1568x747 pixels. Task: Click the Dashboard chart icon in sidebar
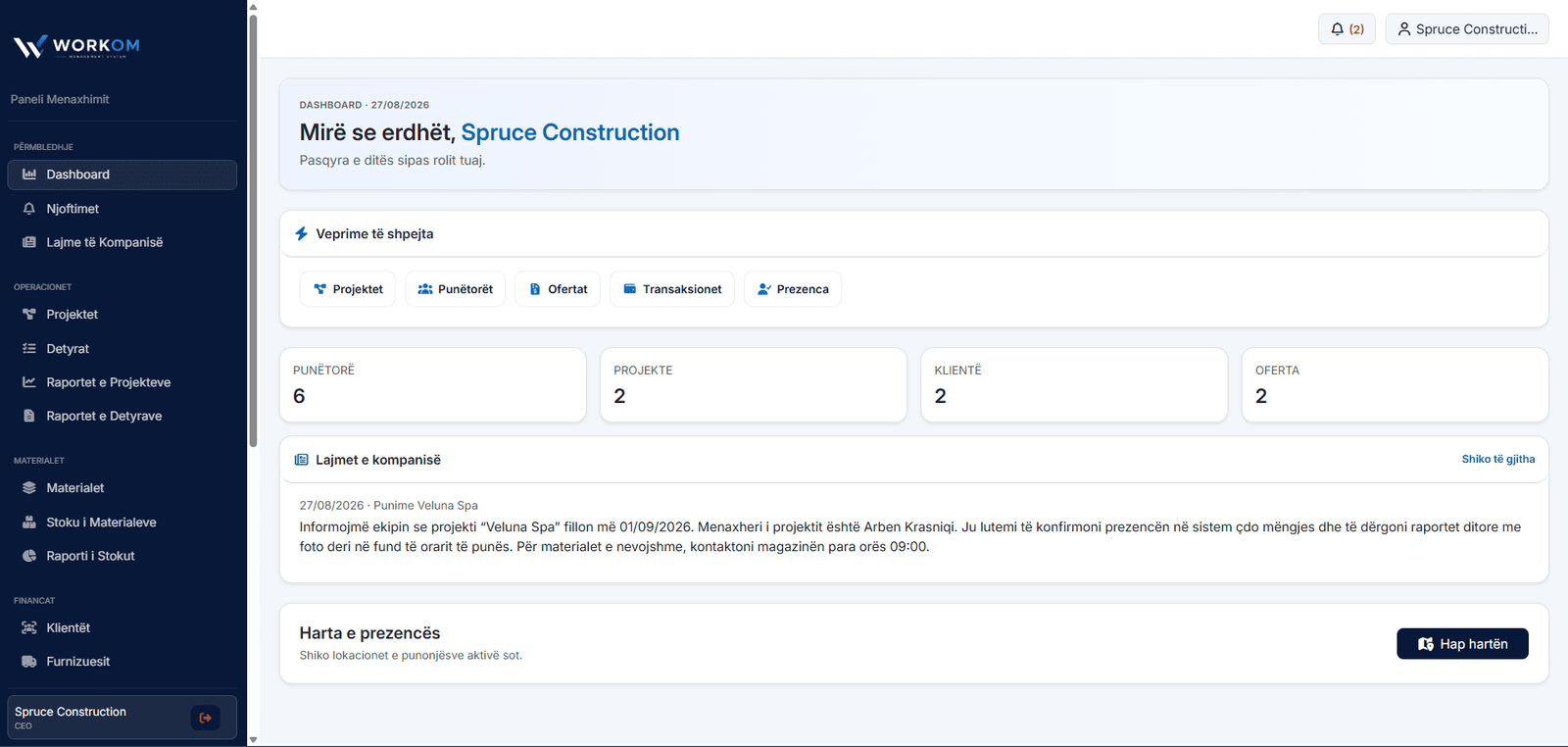pyautogui.click(x=29, y=174)
